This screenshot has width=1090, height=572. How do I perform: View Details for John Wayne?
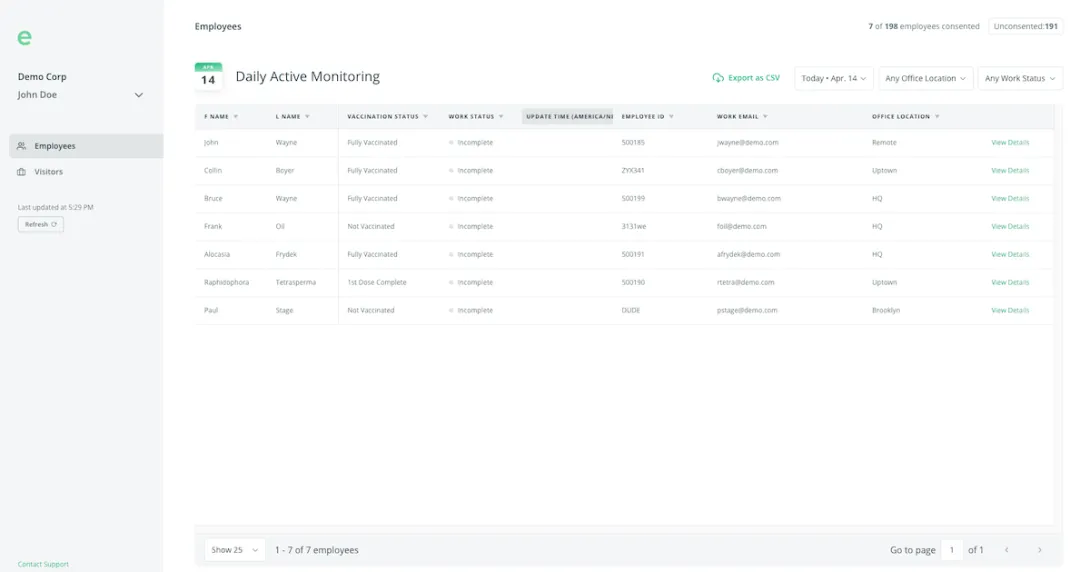1009,143
